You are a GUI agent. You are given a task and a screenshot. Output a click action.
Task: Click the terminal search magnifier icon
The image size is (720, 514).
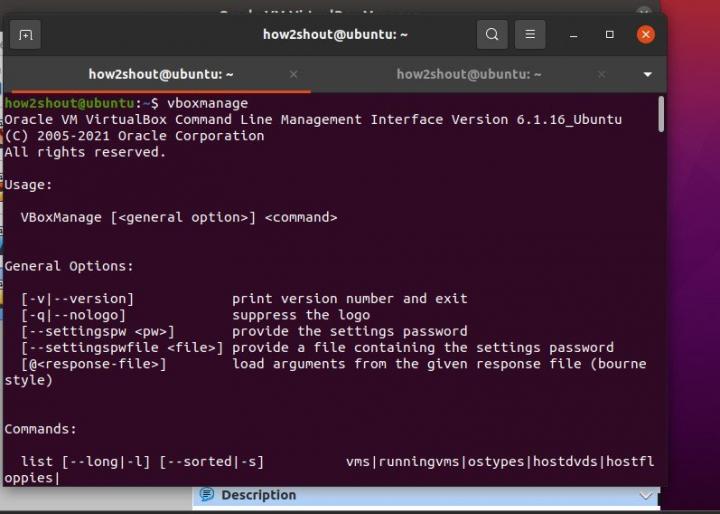[491, 34]
